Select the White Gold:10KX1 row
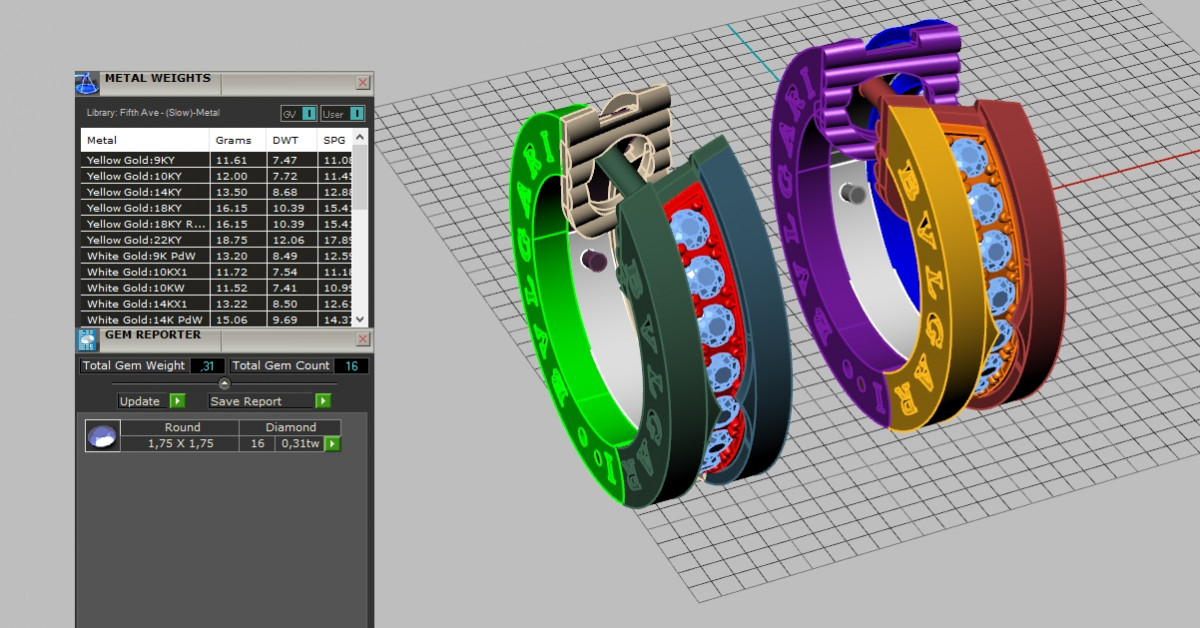 218,272
